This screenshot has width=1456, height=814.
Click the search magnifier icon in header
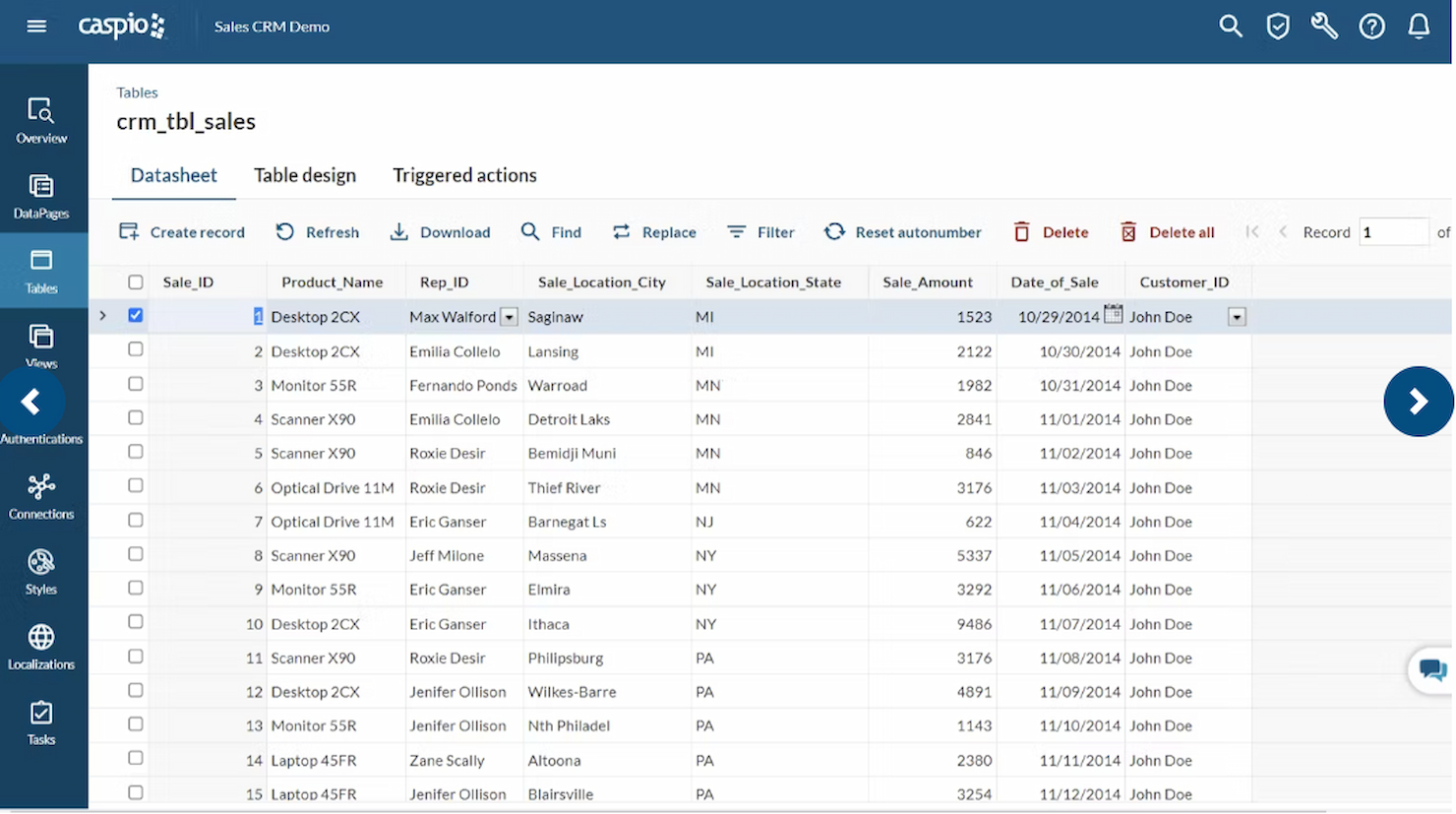tap(1231, 27)
